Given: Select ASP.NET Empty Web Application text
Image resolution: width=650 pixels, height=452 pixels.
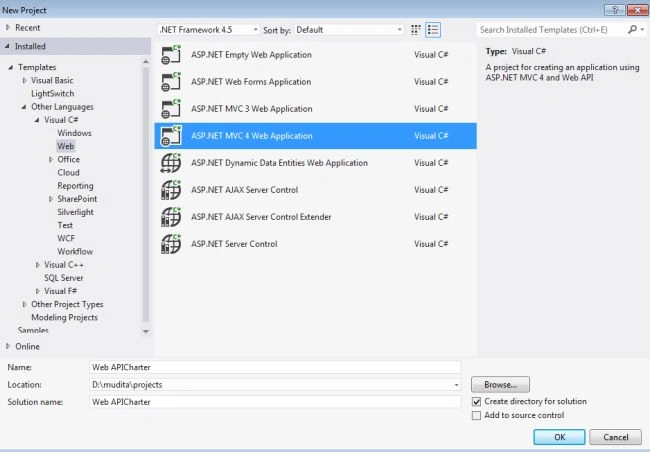Looking at the screenshot, I should coord(251,55).
